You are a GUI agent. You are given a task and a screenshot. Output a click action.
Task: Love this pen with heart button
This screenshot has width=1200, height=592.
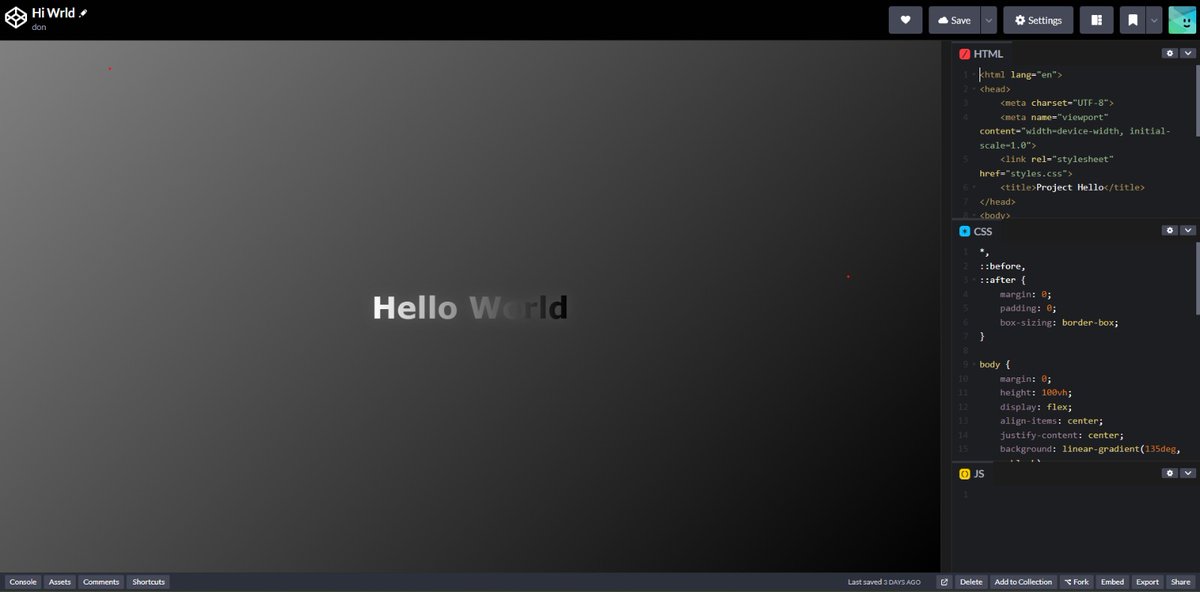tap(905, 20)
